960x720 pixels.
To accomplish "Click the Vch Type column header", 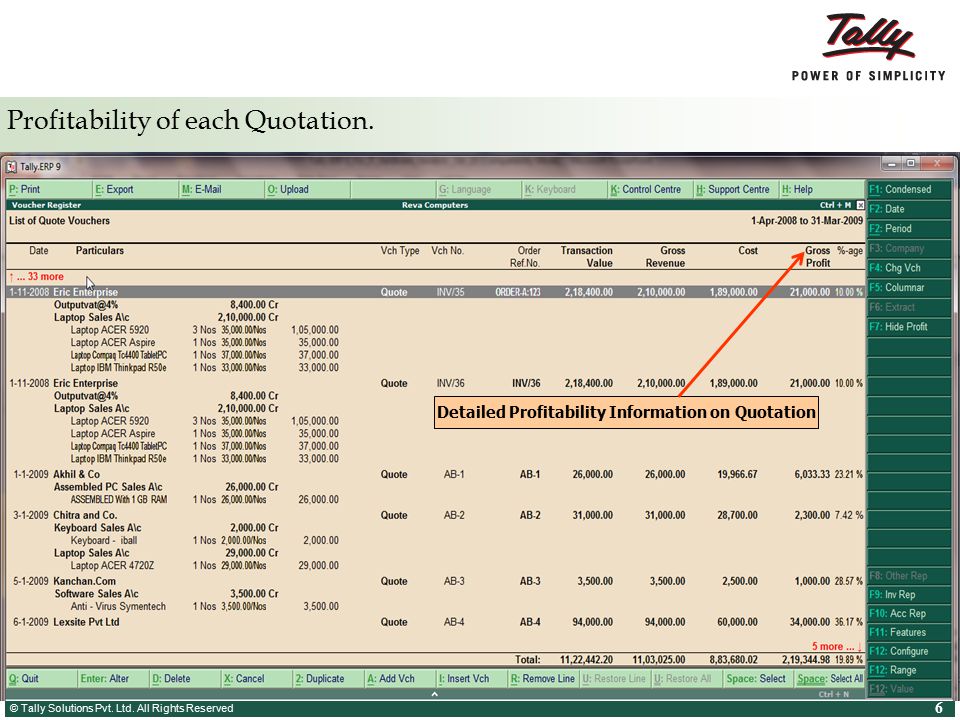I will pos(400,250).
